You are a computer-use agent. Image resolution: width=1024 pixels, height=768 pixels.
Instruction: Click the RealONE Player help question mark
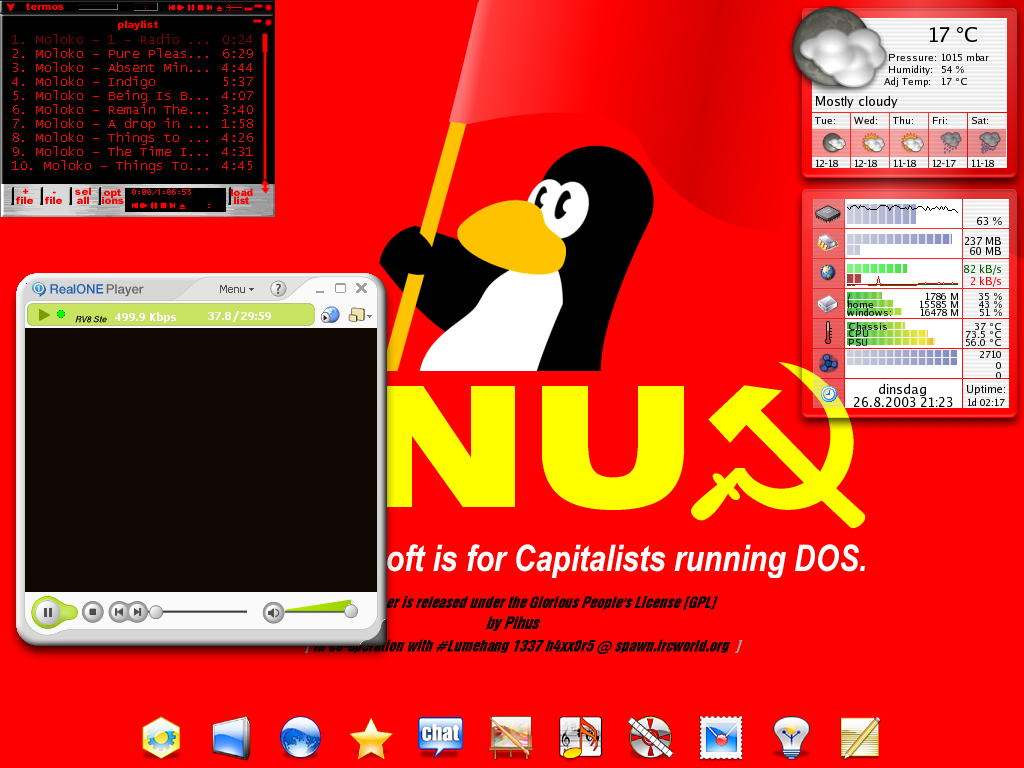278,289
